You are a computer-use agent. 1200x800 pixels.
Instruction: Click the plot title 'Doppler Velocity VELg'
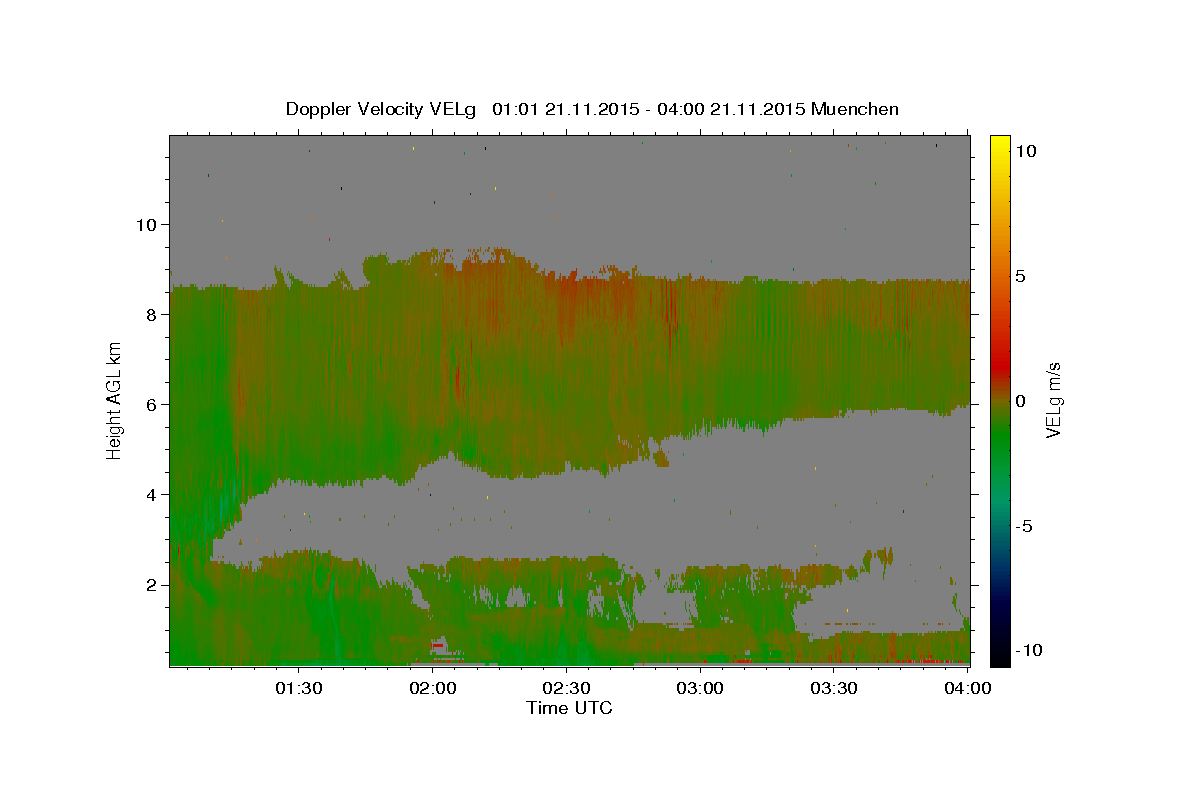(381, 109)
